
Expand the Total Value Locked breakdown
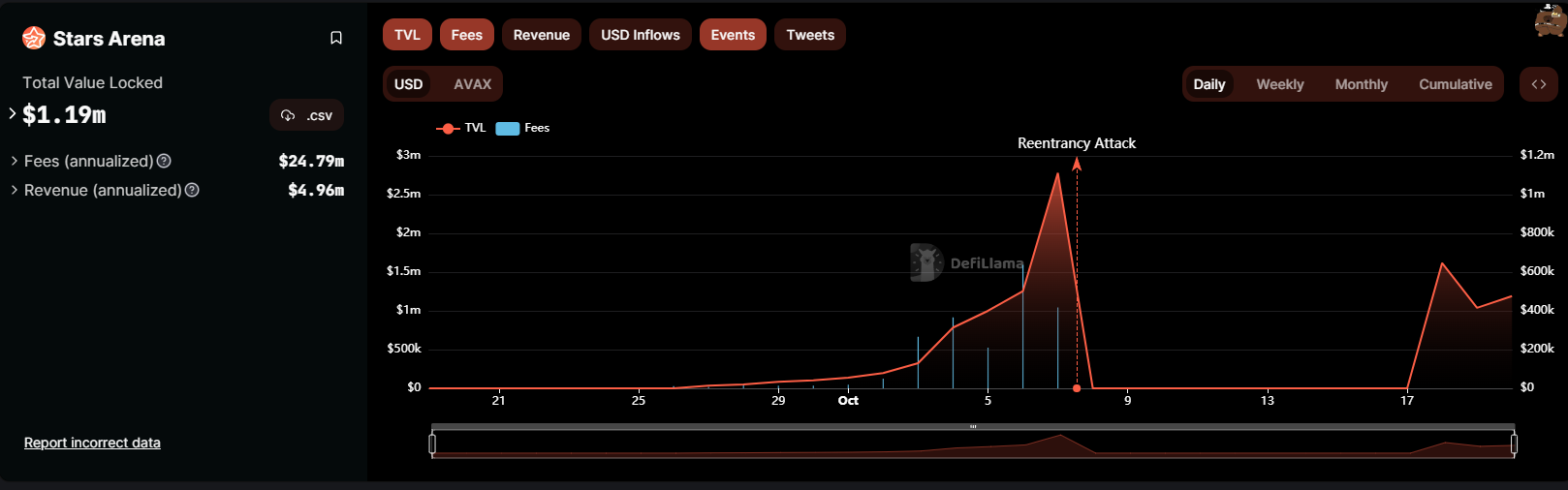click(x=13, y=114)
